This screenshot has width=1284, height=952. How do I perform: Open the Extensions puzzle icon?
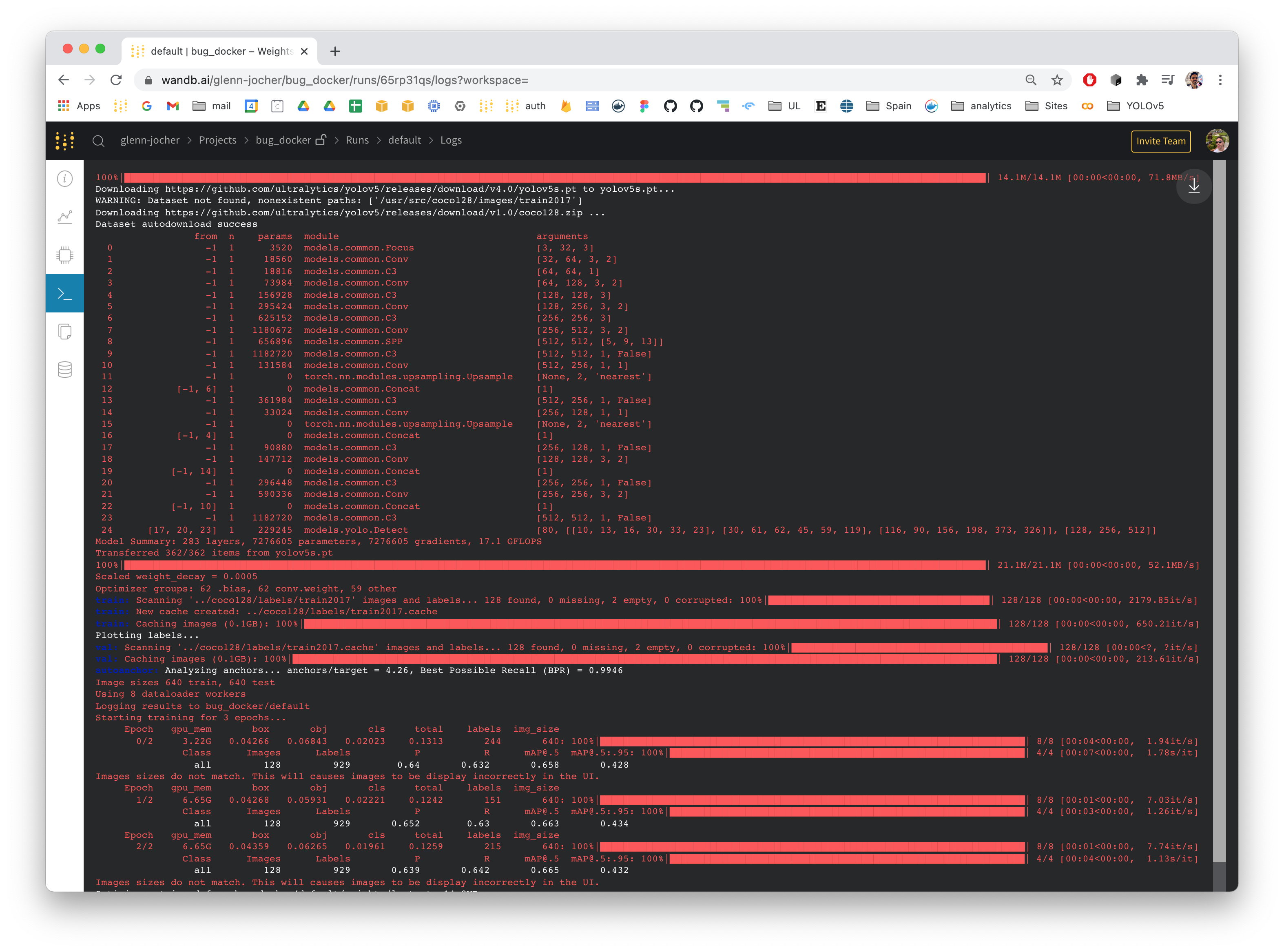[x=1142, y=80]
